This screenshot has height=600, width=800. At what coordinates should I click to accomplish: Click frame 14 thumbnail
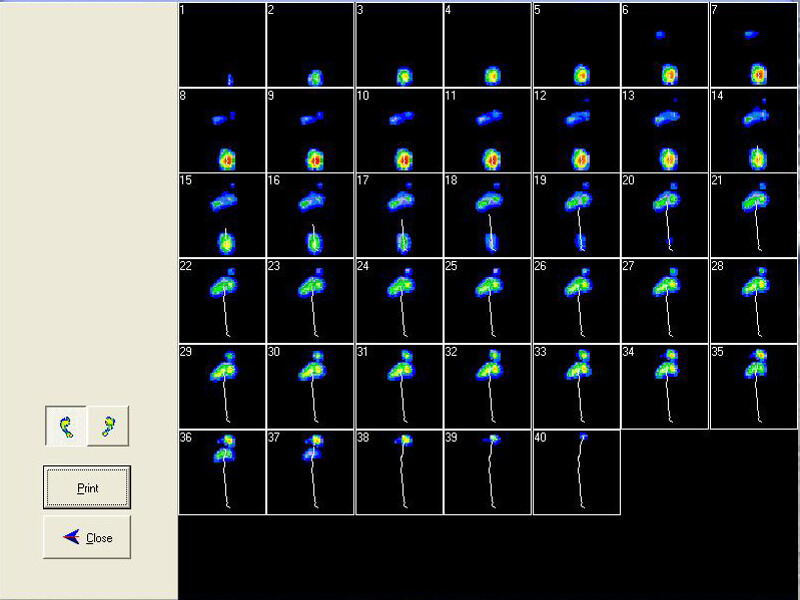point(754,130)
